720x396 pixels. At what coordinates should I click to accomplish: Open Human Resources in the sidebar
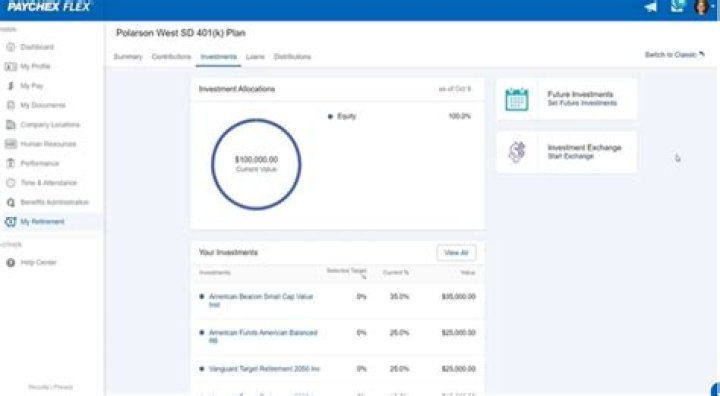(x=48, y=144)
